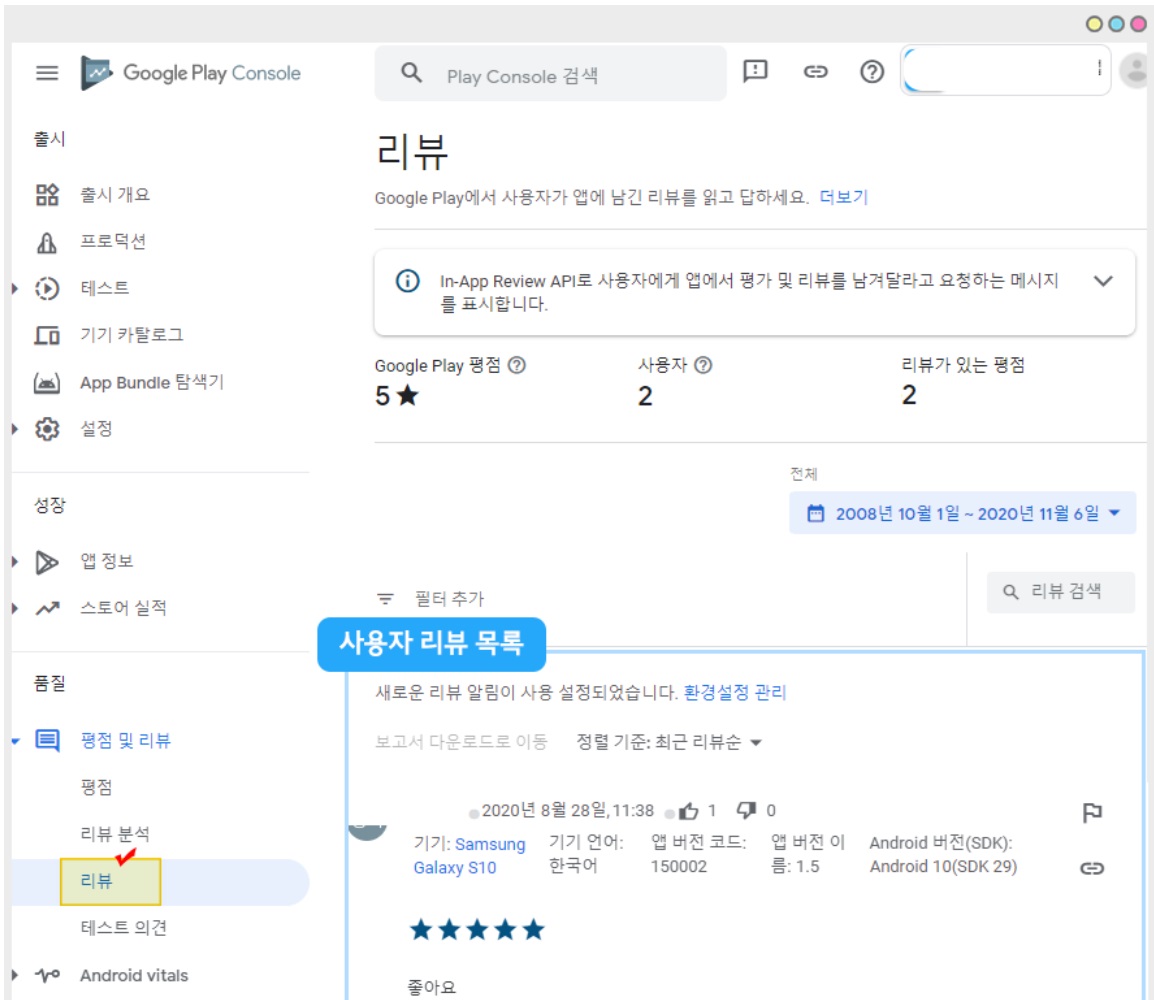Image resolution: width=1154 pixels, height=1000 pixels.
Task: Click the user account avatar
Action: click(x=1135, y=71)
